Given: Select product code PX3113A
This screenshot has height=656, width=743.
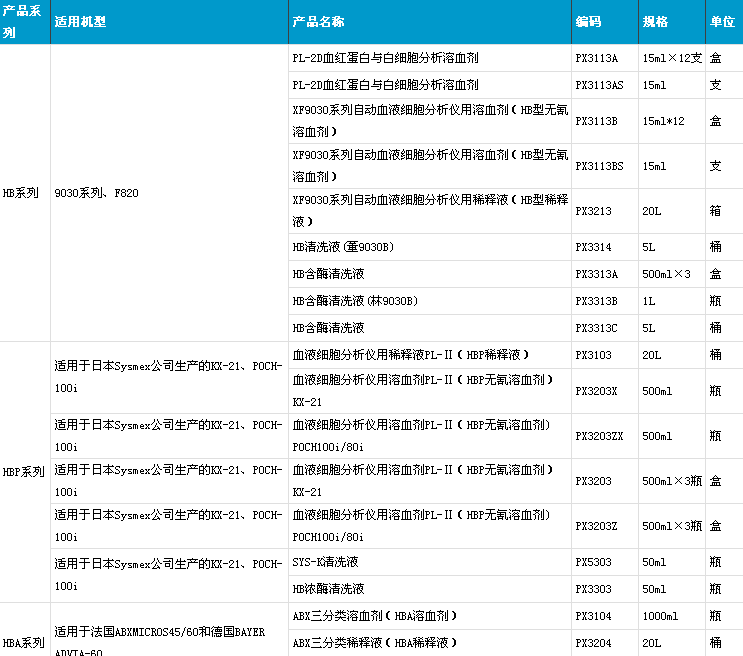Looking at the screenshot, I should (597, 58).
